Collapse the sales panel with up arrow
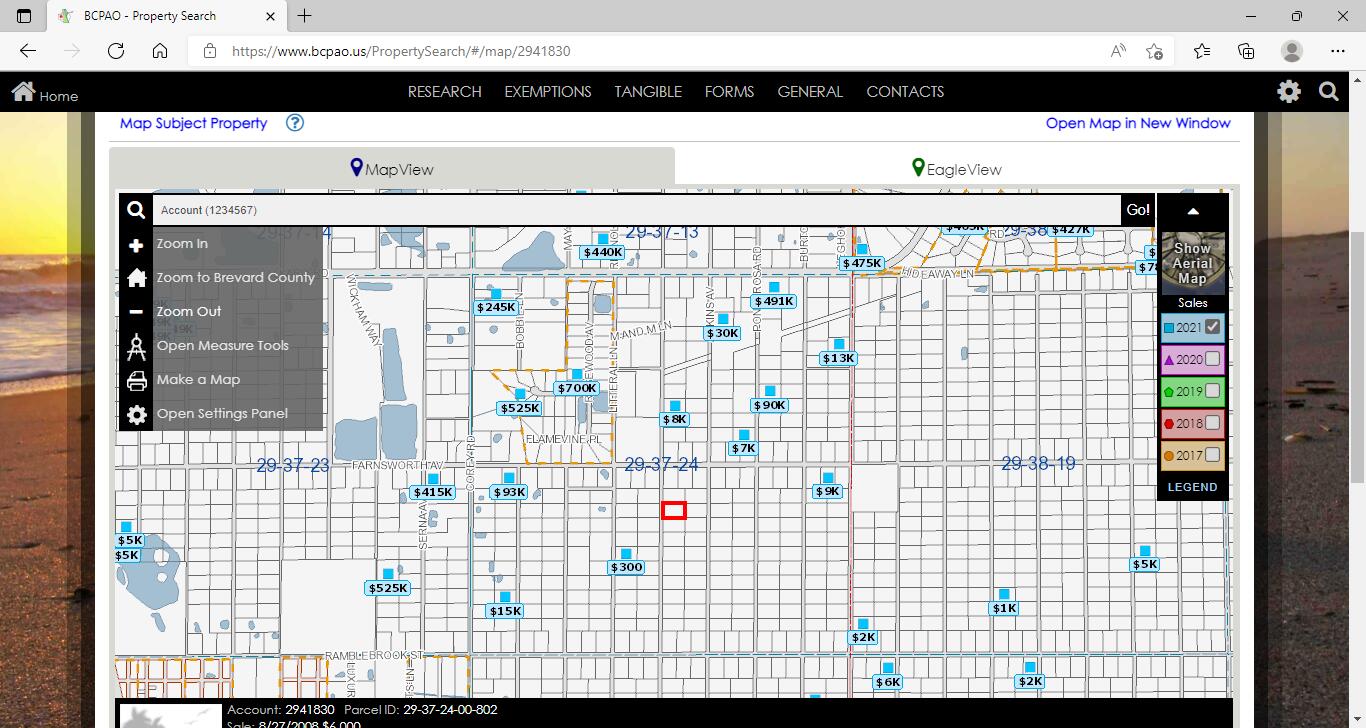The height and width of the screenshot is (728, 1366). coord(1192,212)
